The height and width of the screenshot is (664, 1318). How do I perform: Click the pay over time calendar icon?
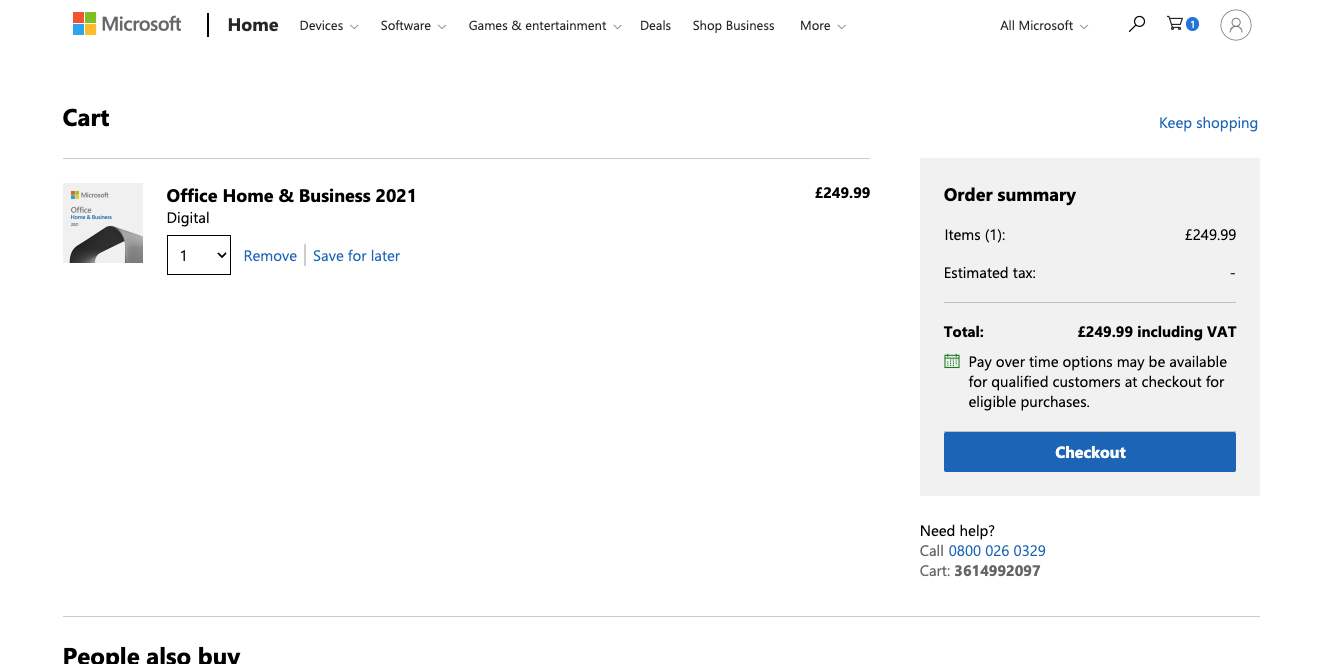click(952, 361)
